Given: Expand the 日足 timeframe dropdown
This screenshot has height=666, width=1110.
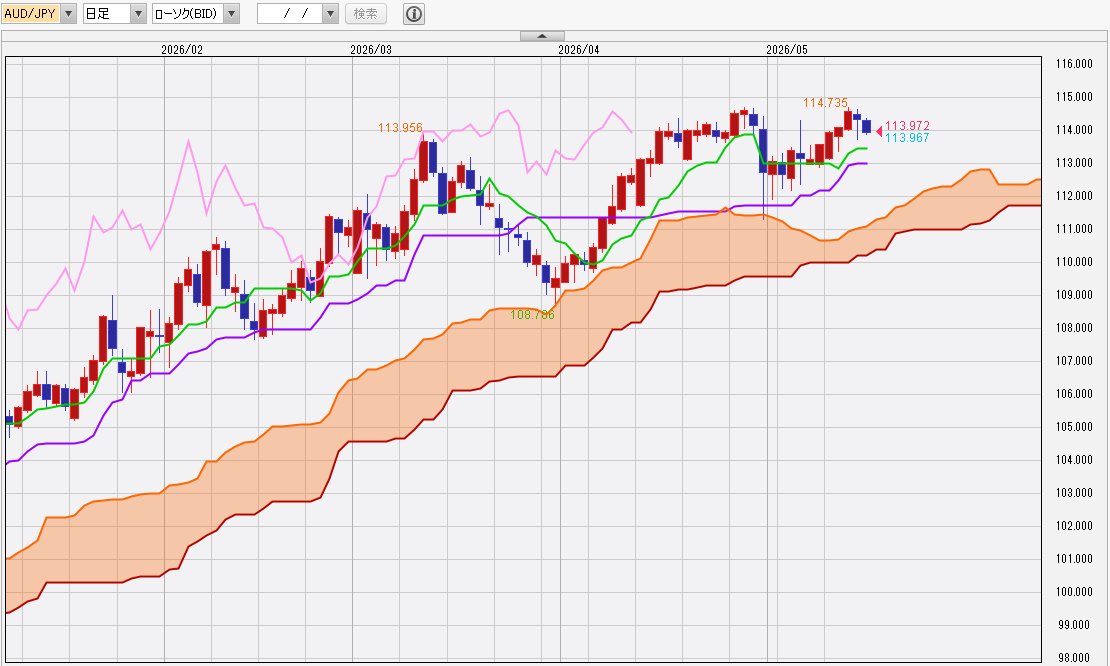Looking at the screenshot, I should point(139,13).
